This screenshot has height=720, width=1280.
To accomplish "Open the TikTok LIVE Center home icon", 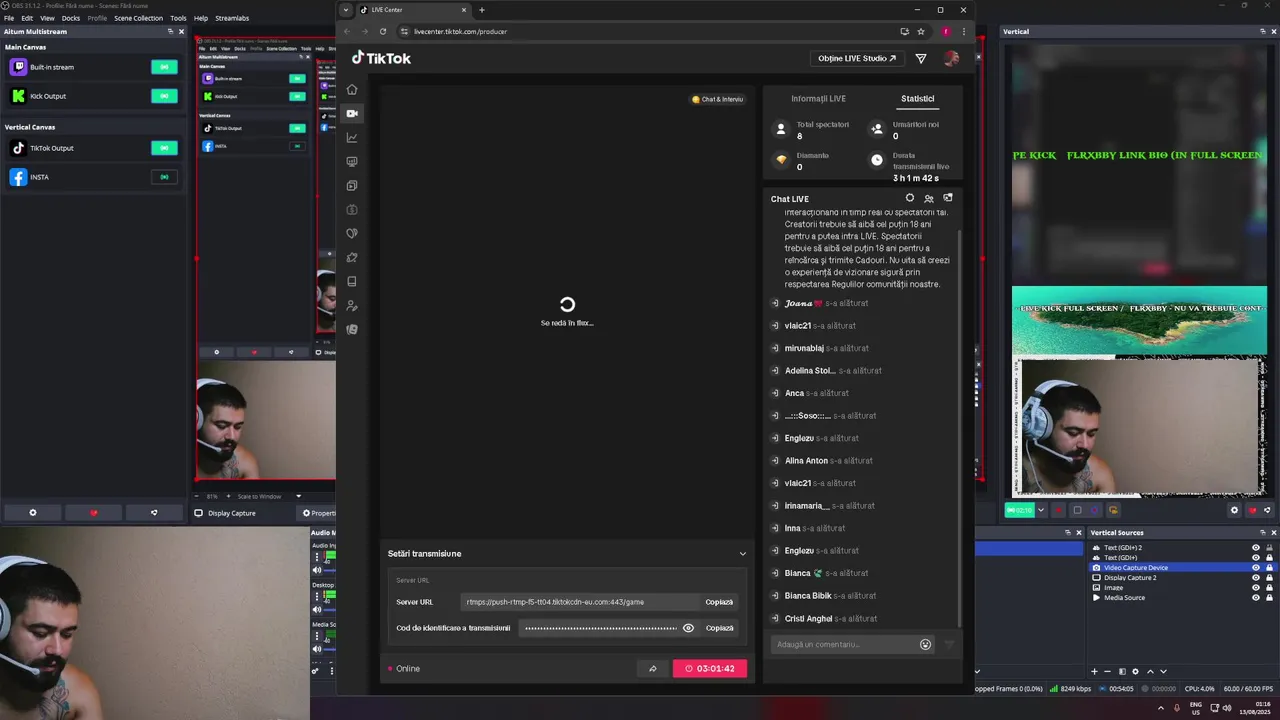I will click(x=352, y=90).
